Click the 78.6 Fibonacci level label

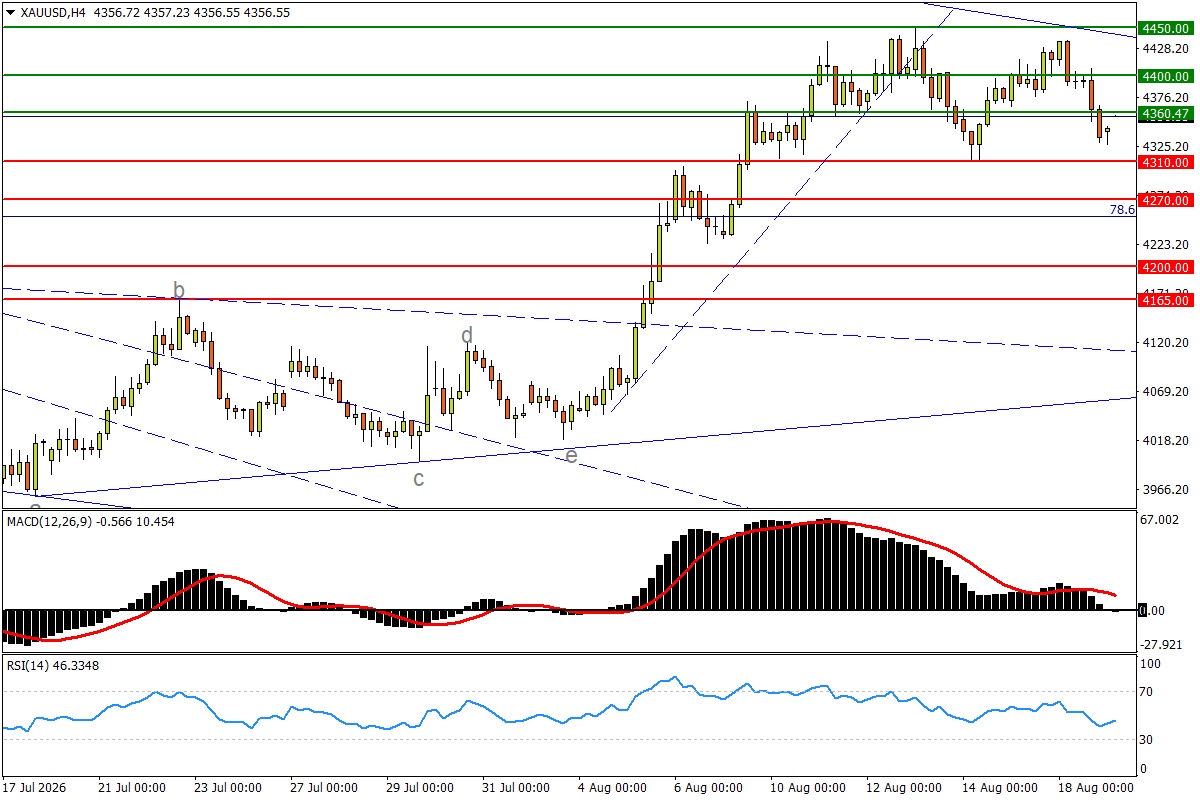point(1122,210)
